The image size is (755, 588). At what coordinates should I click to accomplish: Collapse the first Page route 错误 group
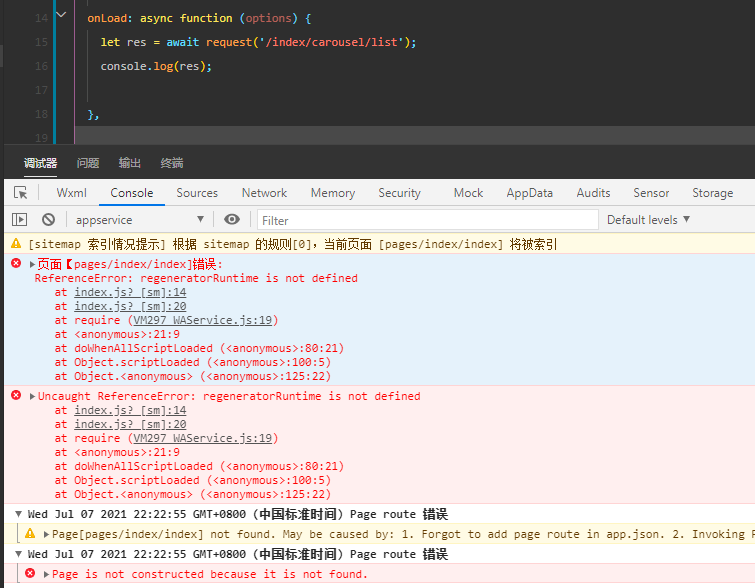18,513
